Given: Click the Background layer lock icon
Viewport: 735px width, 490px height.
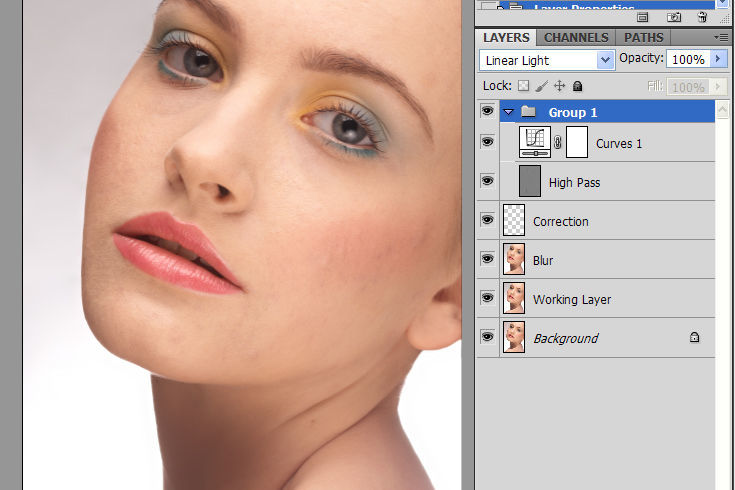Looking at the screenshot, I should click(694, 337).
